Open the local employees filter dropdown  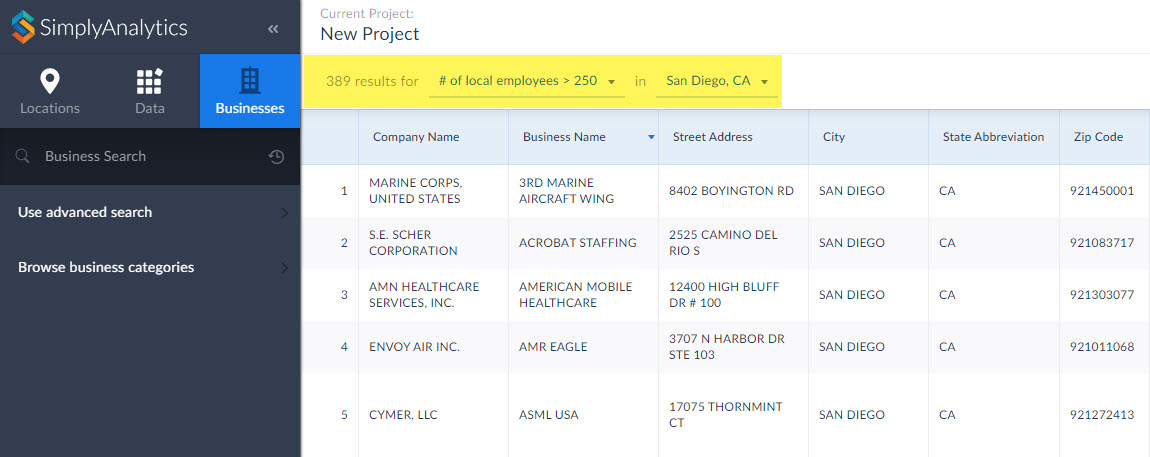527,81
